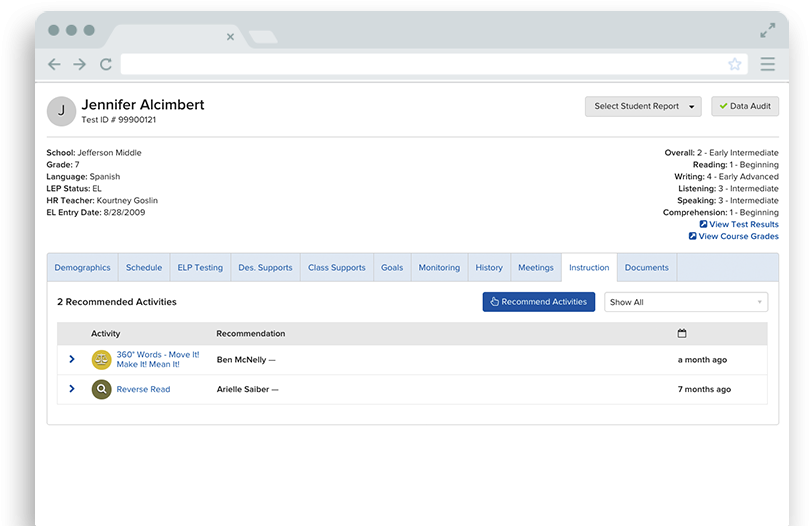810x526 pixels.
Task: Reload the page with refresh icon
Action: click(106, 64)
